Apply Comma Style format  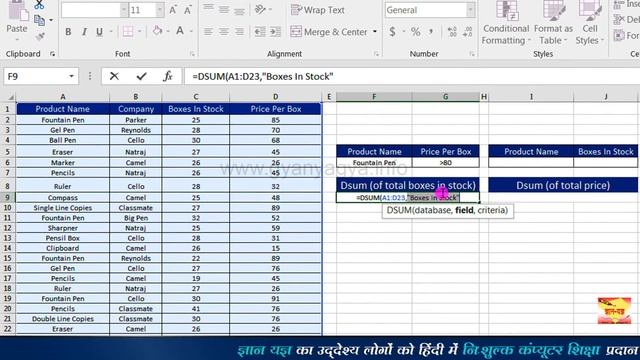point(431,31)
